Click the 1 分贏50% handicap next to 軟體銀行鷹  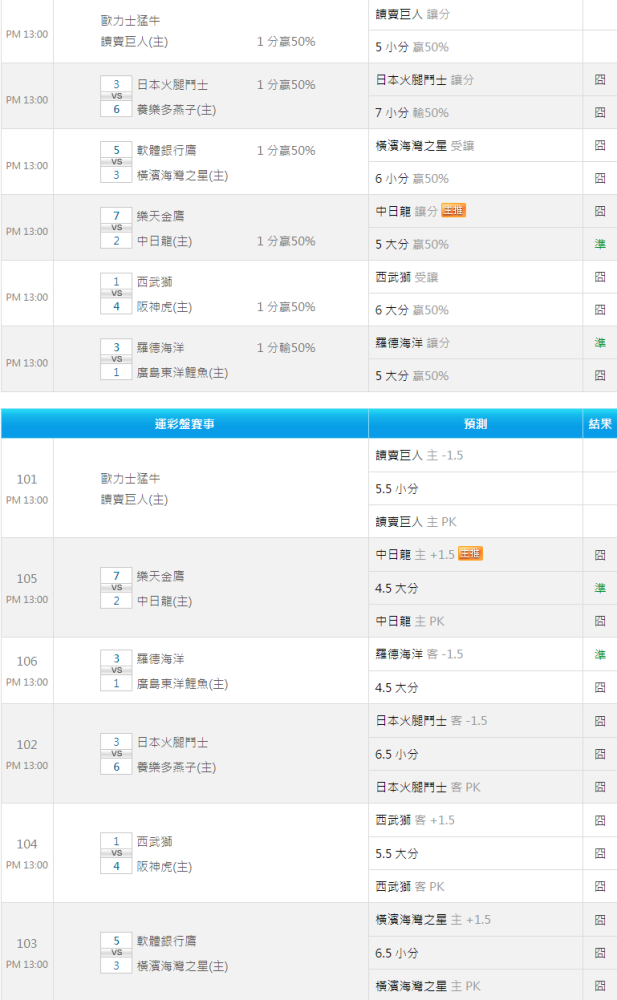(x=286, y=151)
